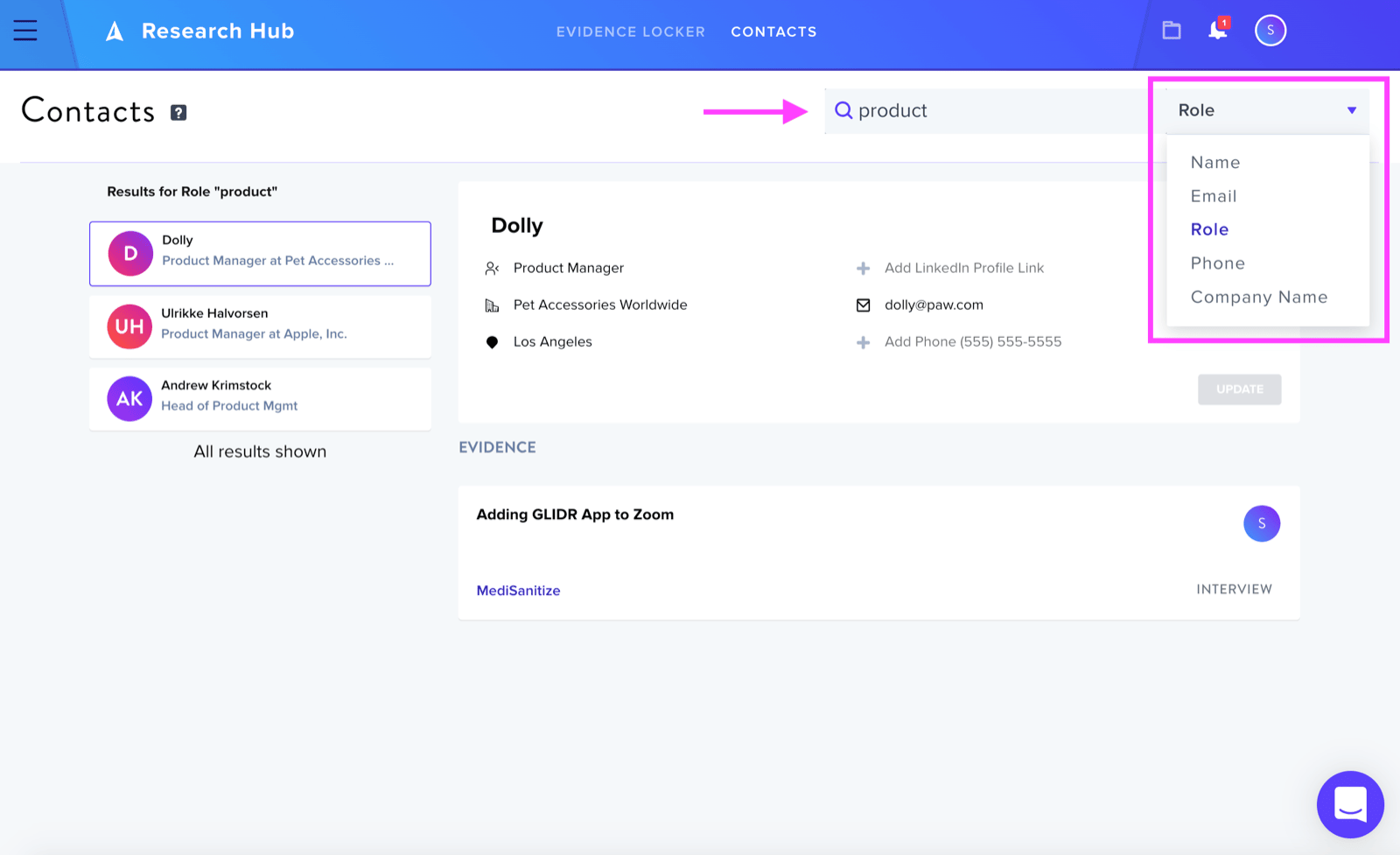Open the chat support widget
Screen dimensions: 1400x855
[x=1350, y=804]
